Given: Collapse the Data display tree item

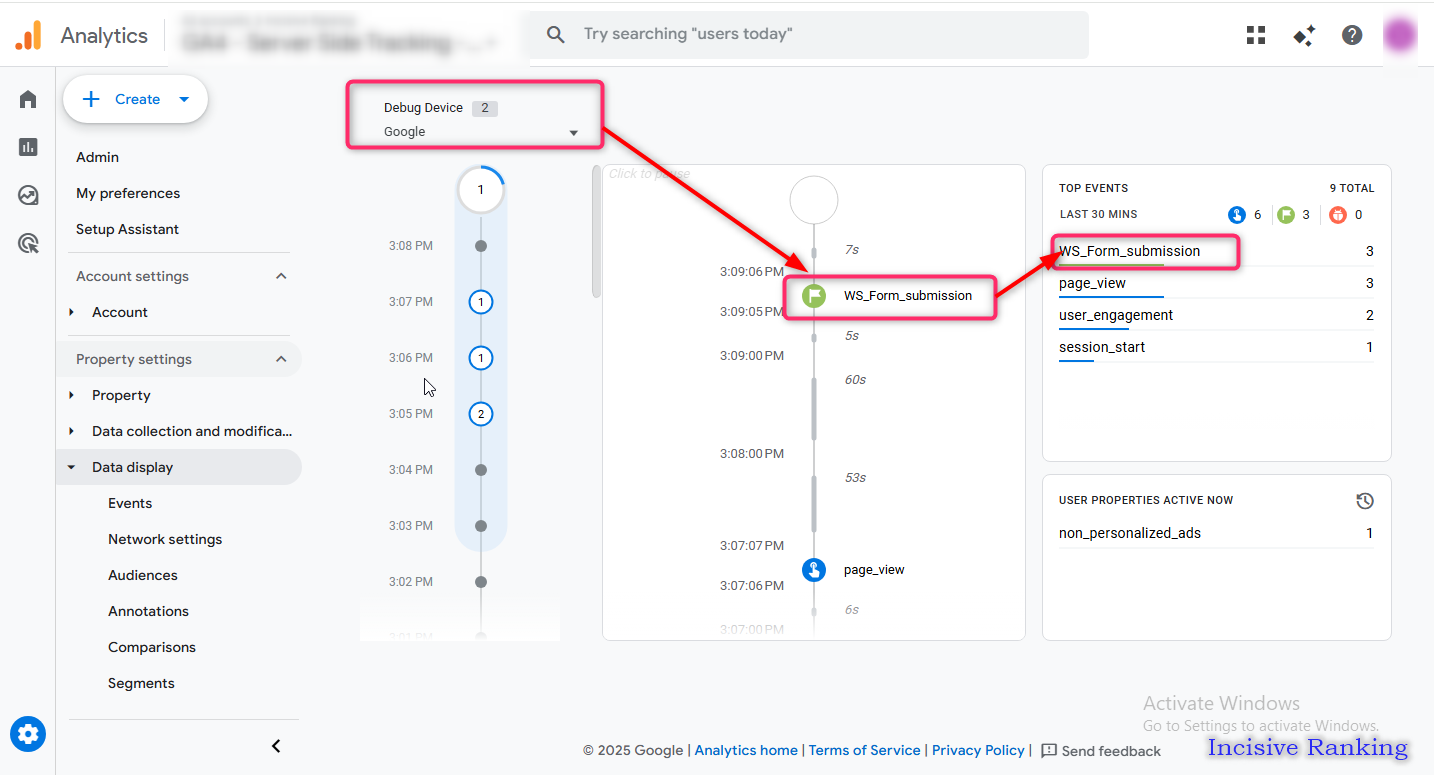Looking at the screenshot, I should (x=72, y=467).
